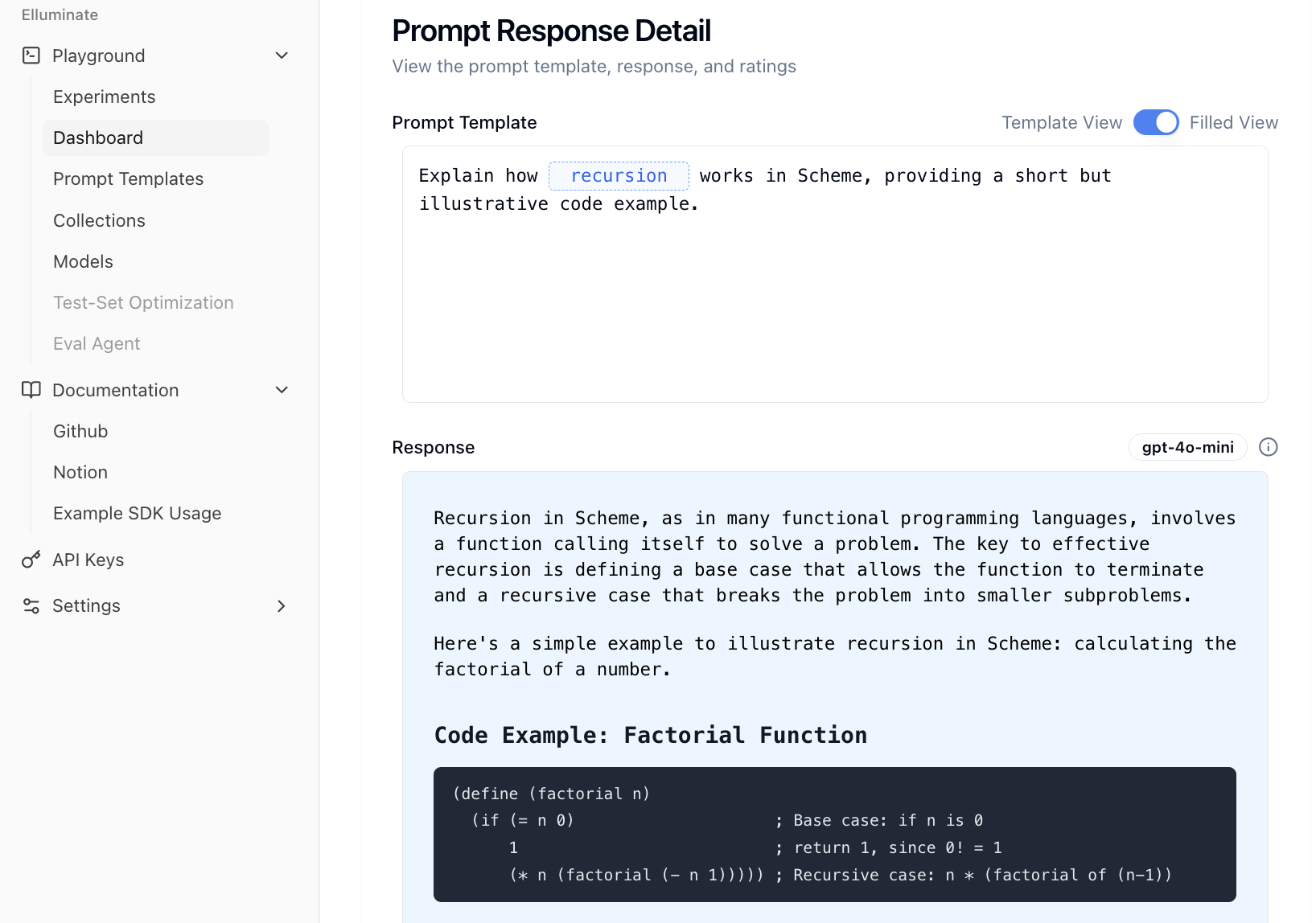The width and height of the screenshot is (1316, 923).
Task: Click the Filled View label
Action: coord(1234,122)
